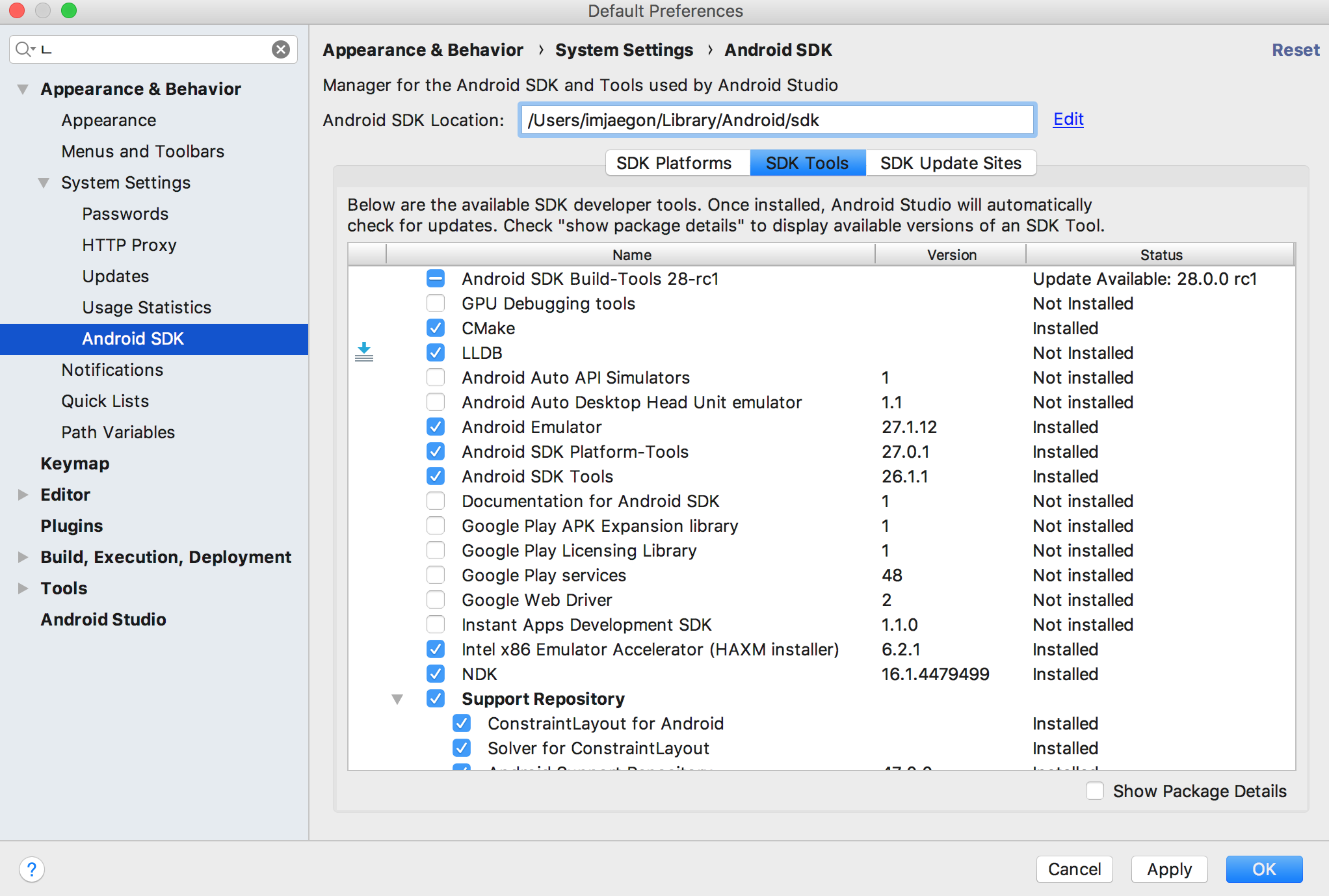The image size is (1329, 896).
Task: Uncheck the Android Emulator checkbox
Action: pos(436,427)
